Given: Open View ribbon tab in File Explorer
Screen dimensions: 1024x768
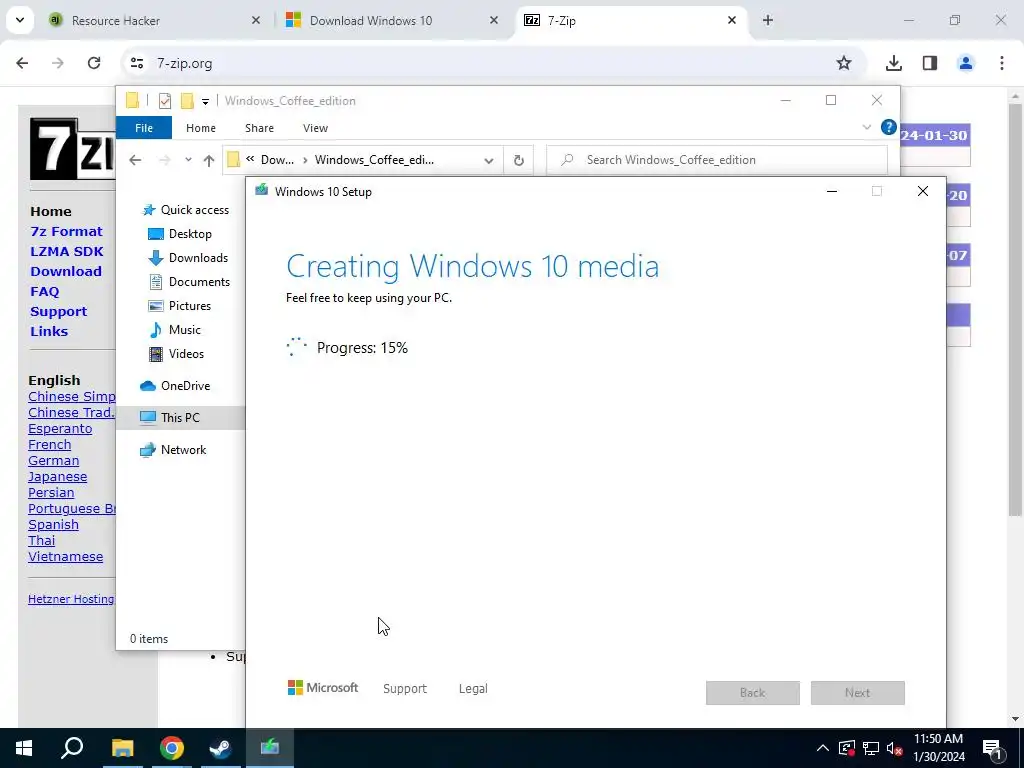Looking at the screenshot, I should pos(315,128).
